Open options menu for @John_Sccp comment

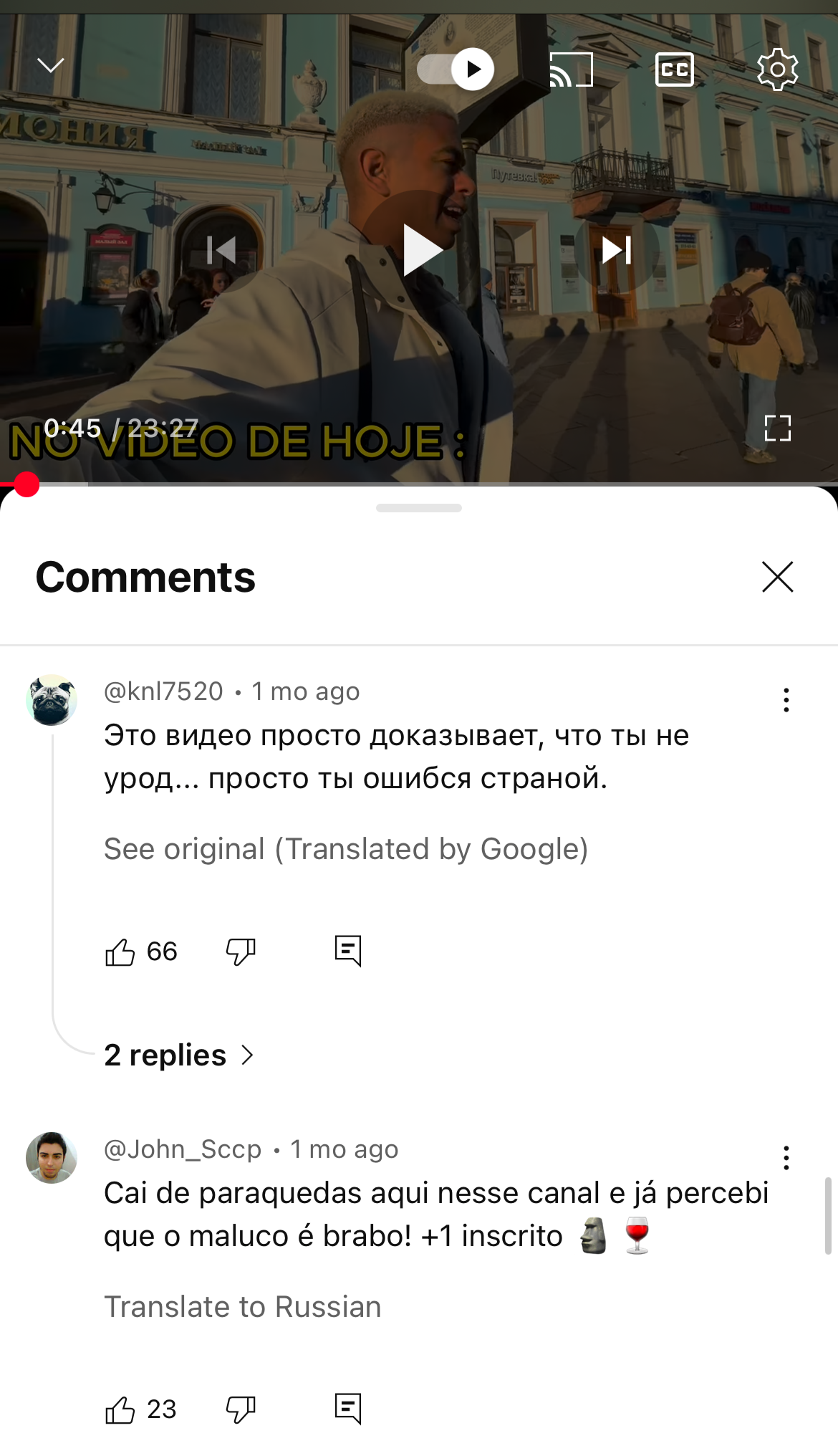[786, 1158]
